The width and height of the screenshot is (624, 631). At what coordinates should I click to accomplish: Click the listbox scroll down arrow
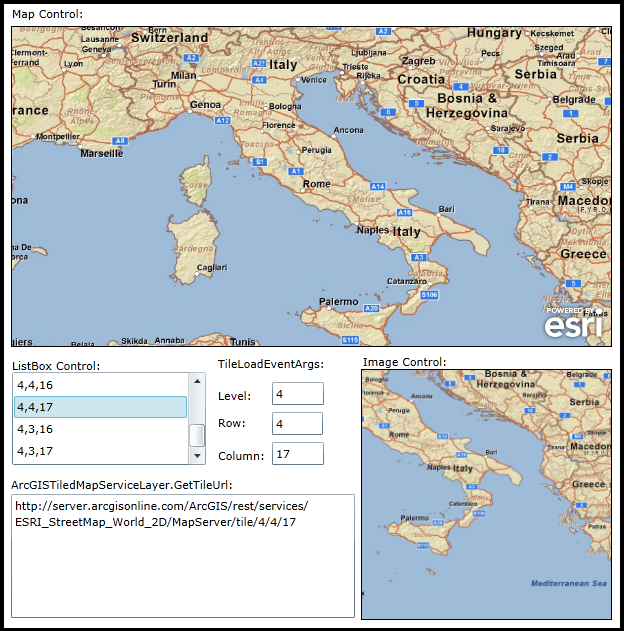click(x=197, y=456)
